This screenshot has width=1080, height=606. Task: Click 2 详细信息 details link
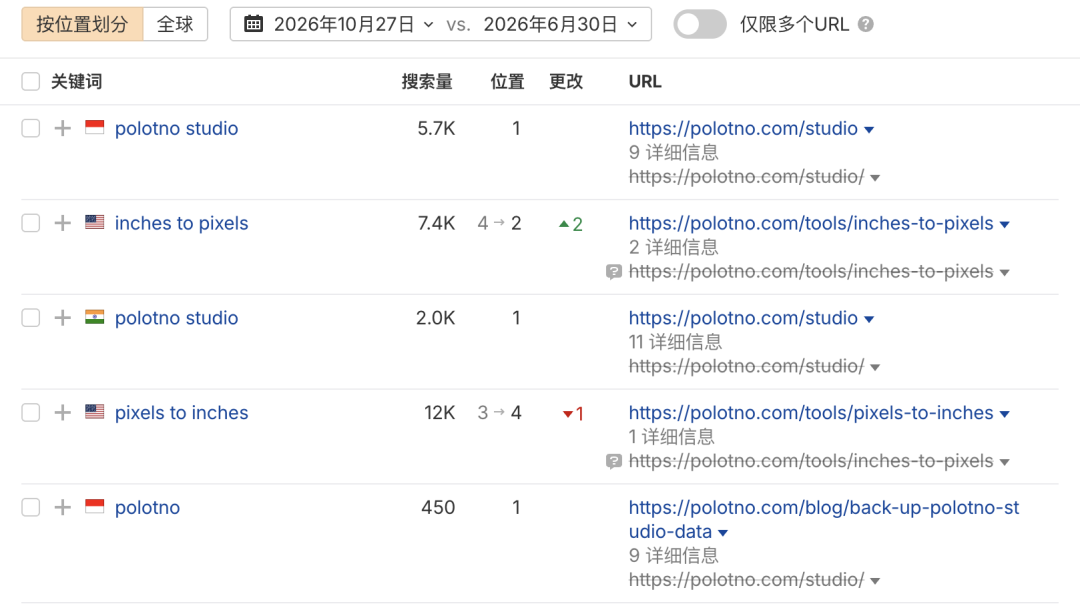click(674, 247)
